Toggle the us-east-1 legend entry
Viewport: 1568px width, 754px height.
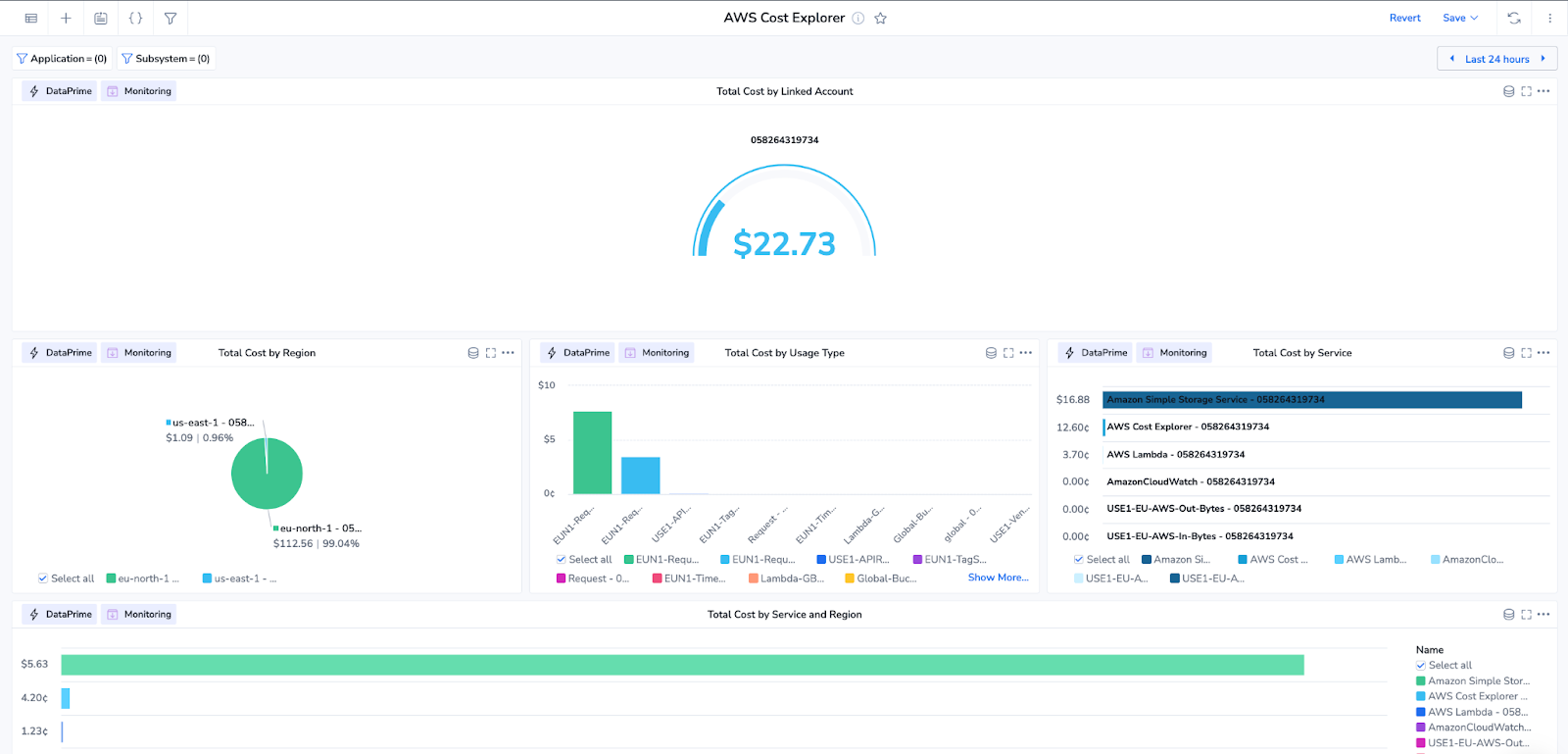[239, 578]
